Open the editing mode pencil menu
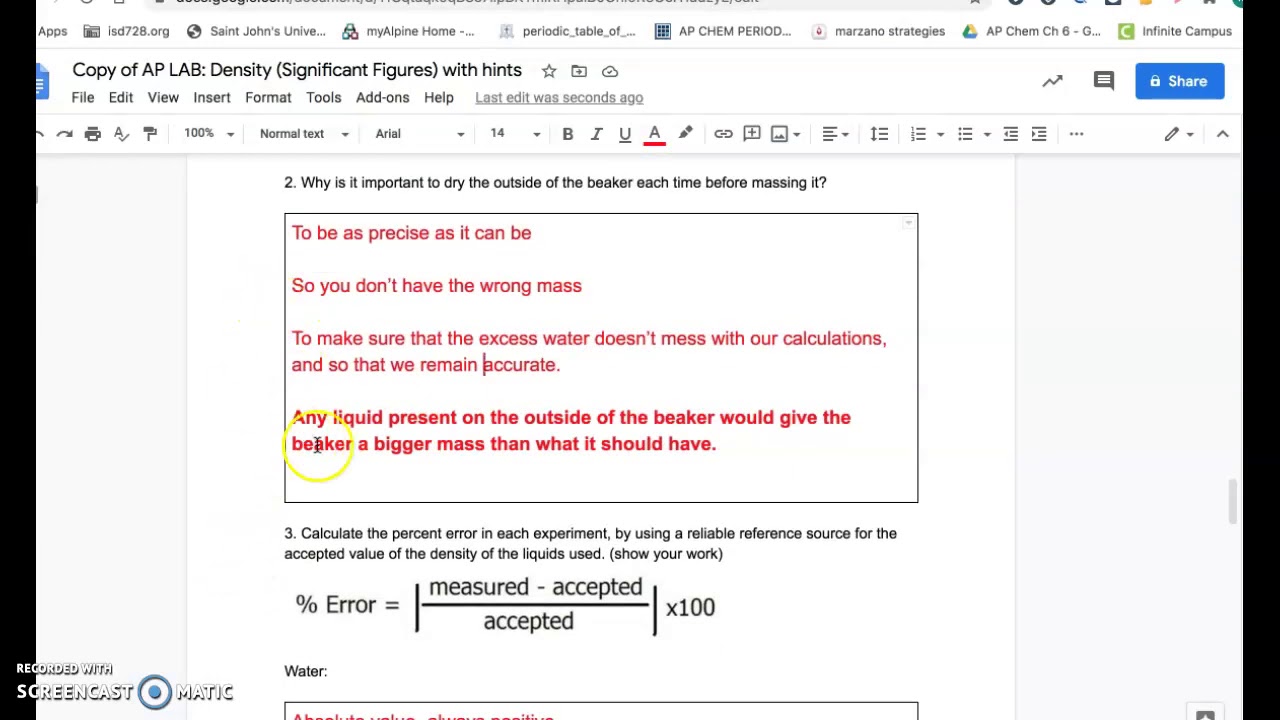 [x=1179, y=134]
